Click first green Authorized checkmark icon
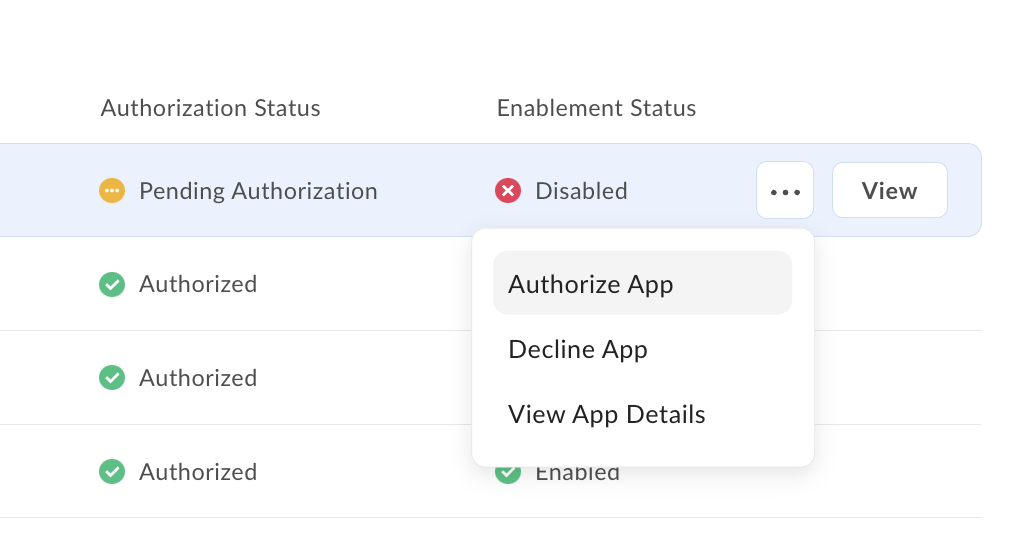This screenshot has height=542, width=1020. click(112, 284)
